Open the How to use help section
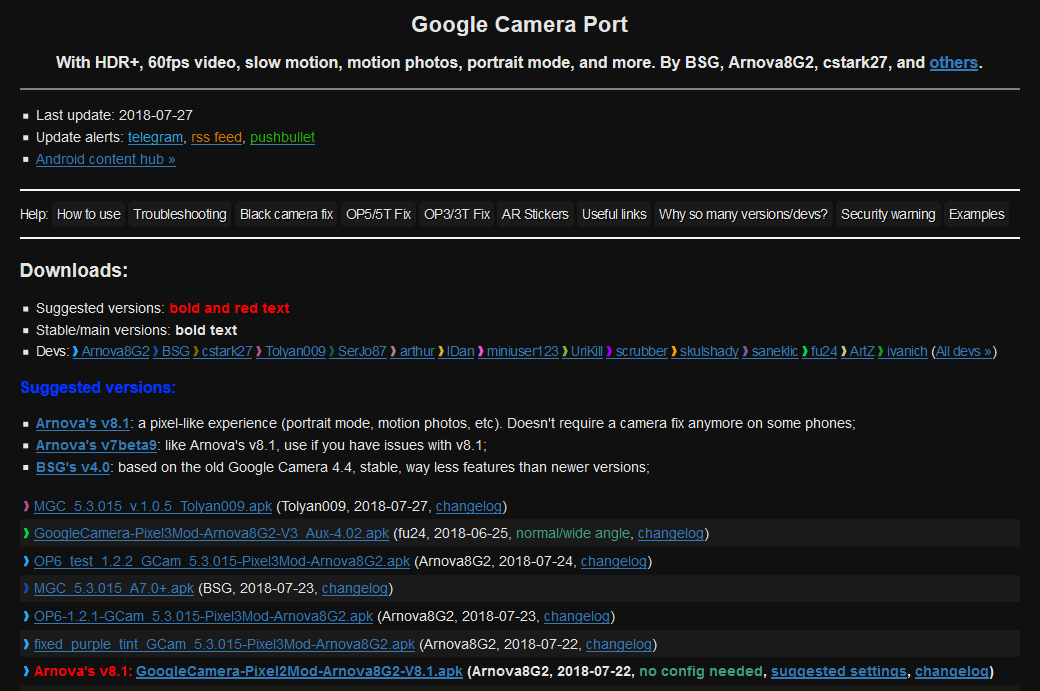 [x=89, y=214]
